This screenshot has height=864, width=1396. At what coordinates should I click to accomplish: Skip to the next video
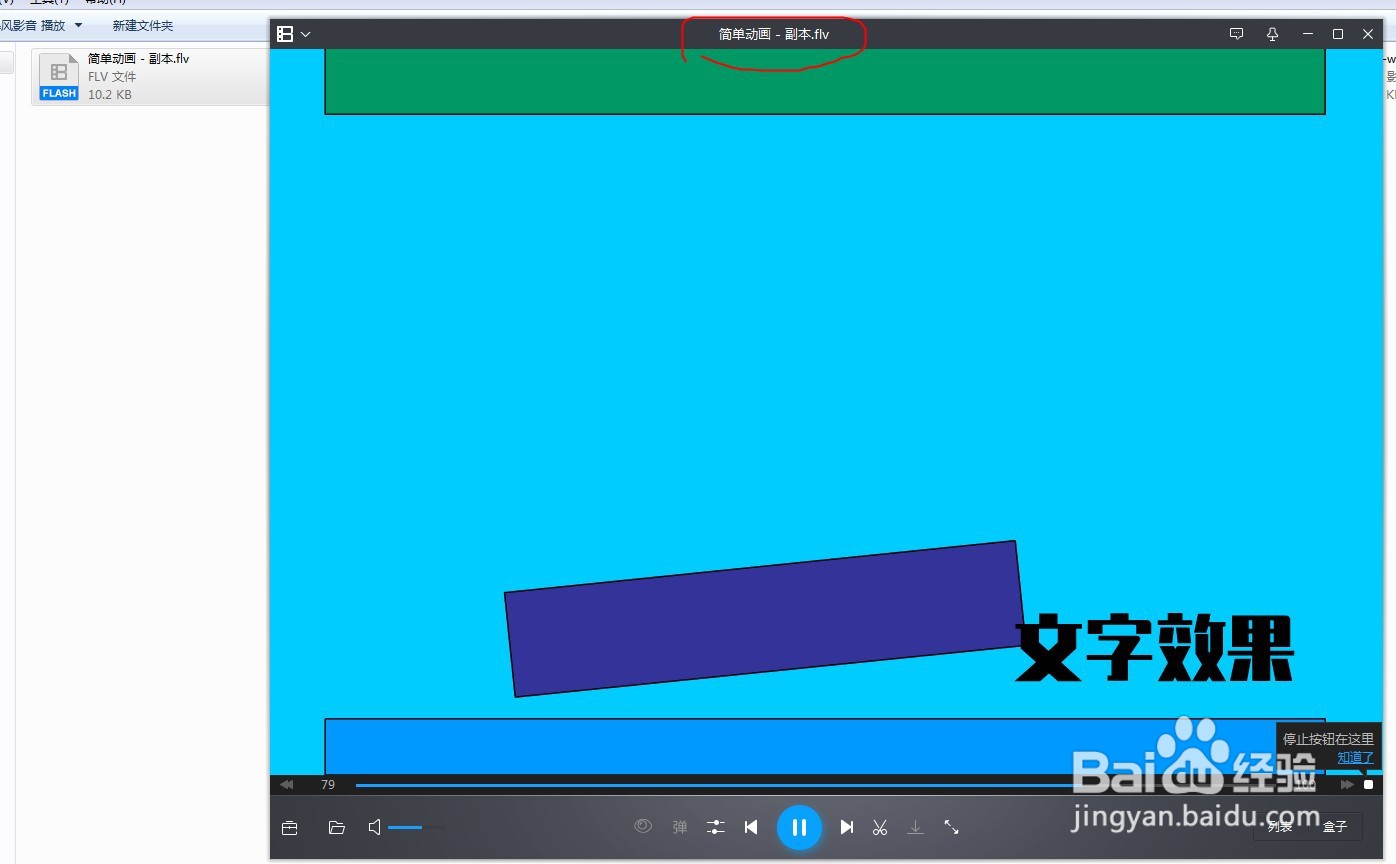847,827
